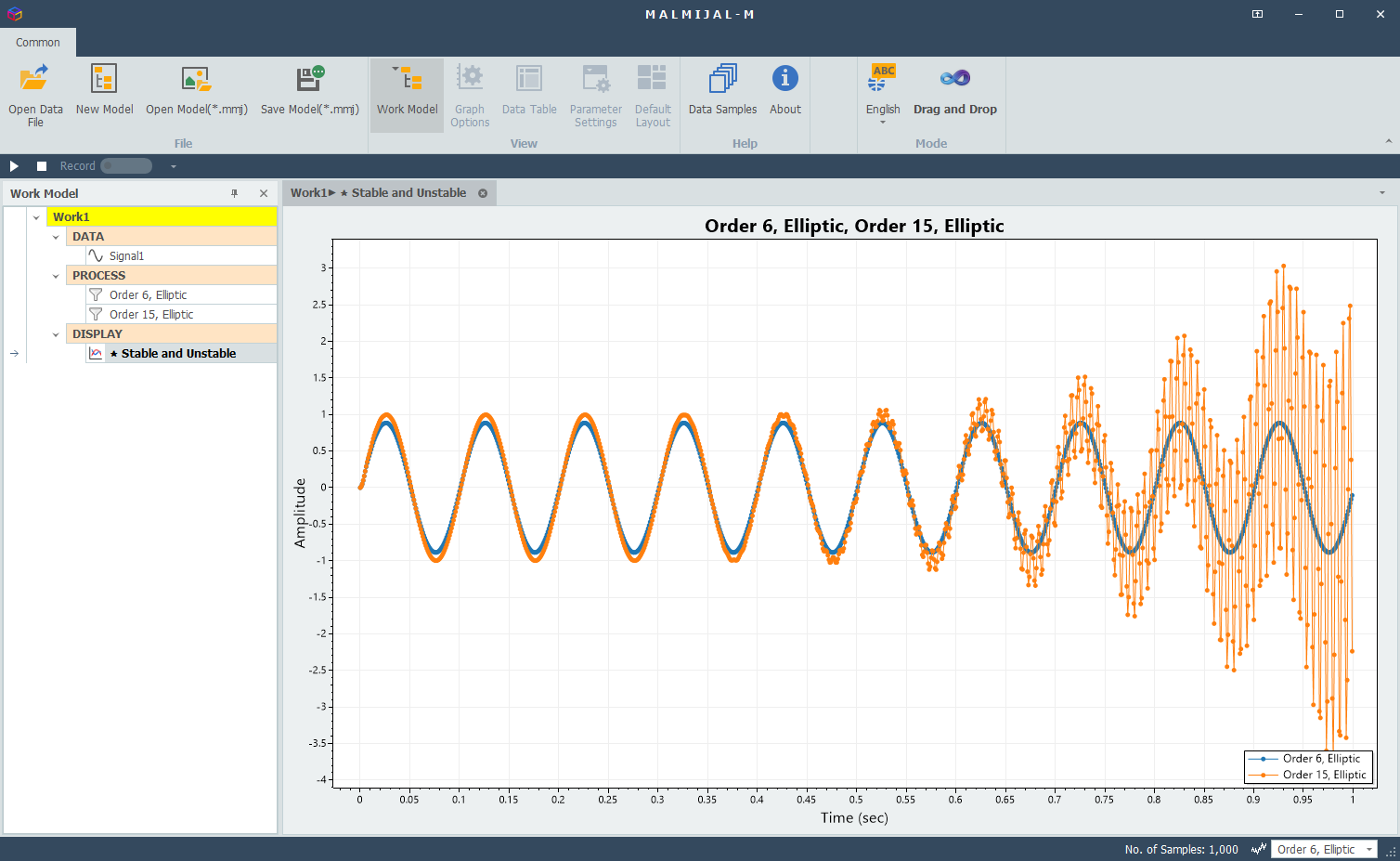Toggle the Work Model panel view
The image size is (1400, 861).
tap(407, 95)
